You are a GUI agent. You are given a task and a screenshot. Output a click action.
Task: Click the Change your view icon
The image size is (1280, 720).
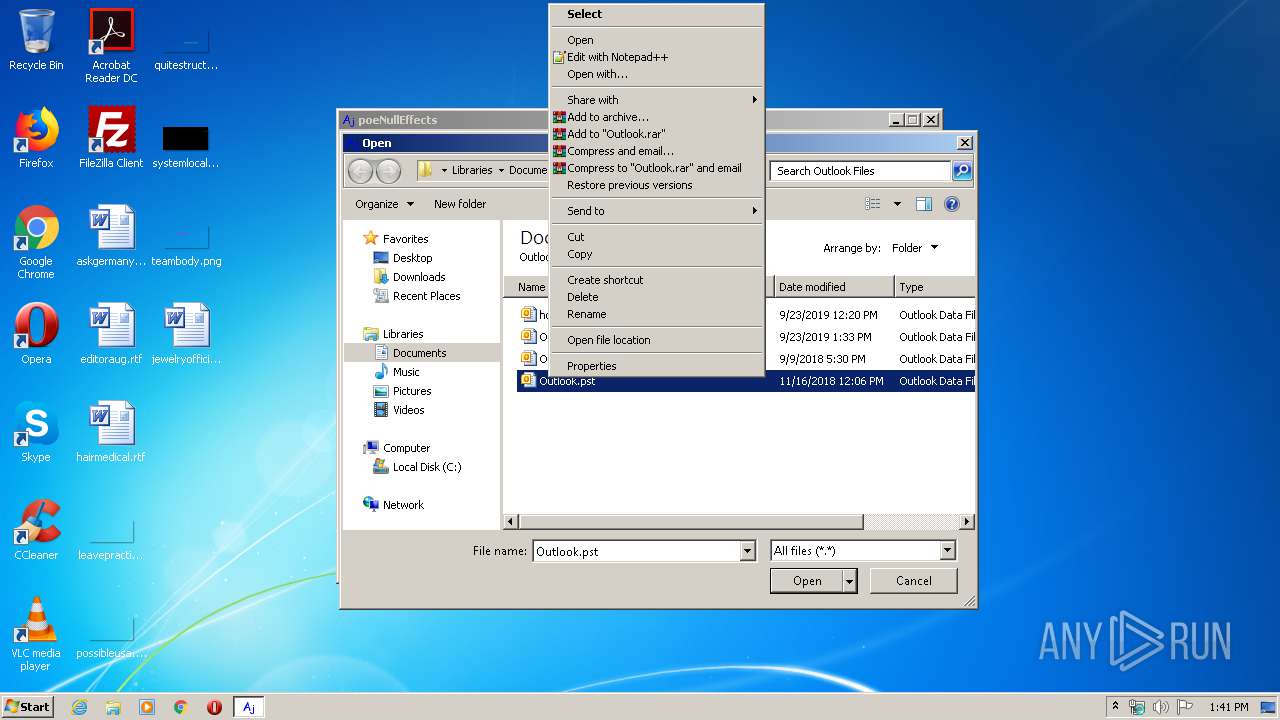pyautogui.click(x=873, y=204)
